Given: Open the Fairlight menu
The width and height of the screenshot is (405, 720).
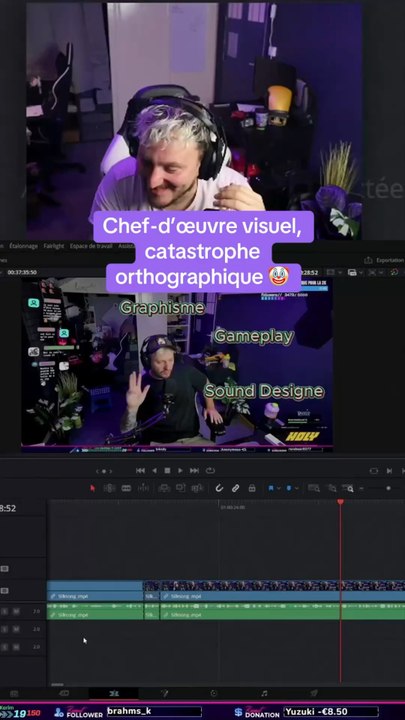Looking at the screenshot, I should coord(54,246).
